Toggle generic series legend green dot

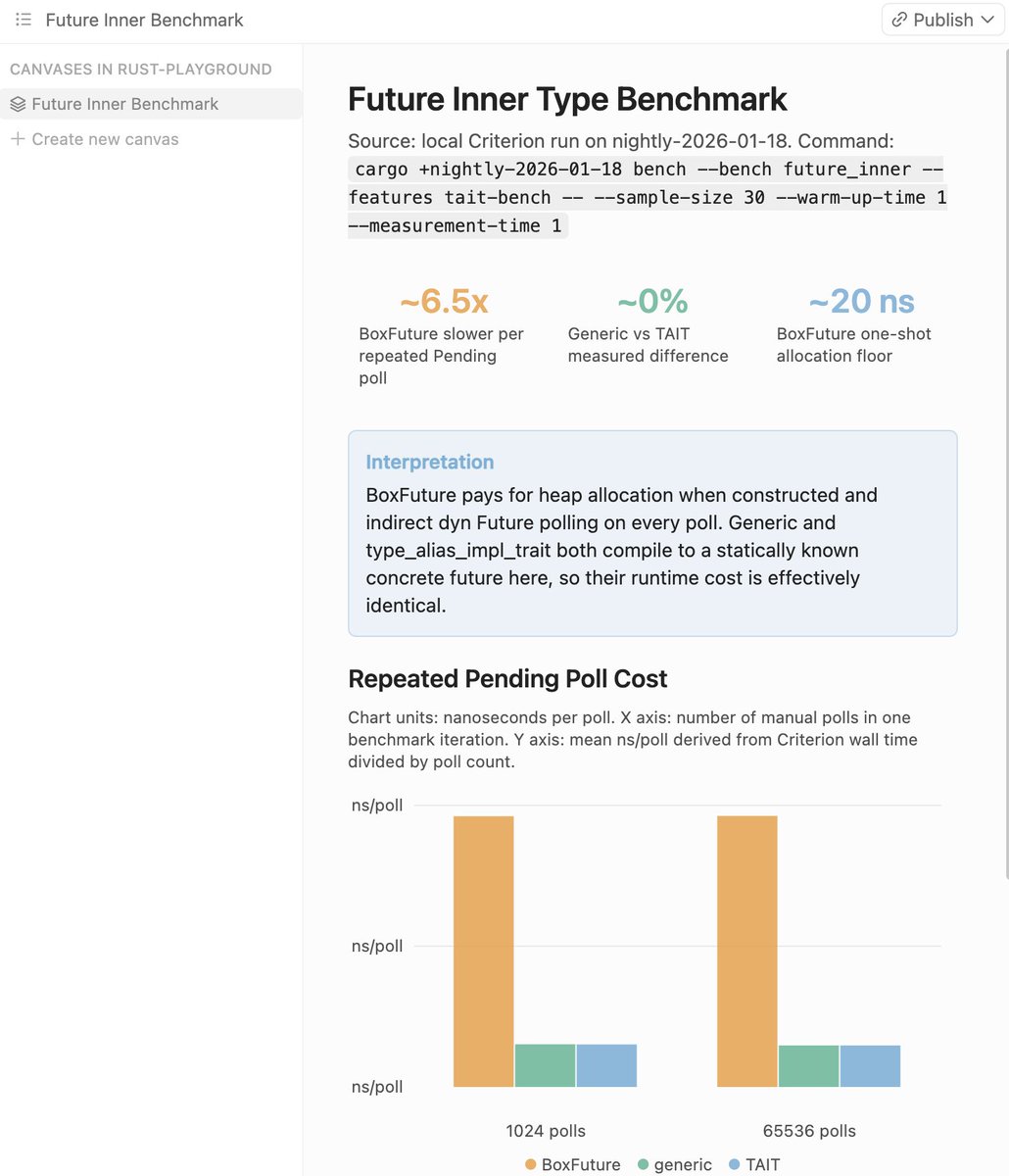[x=644, y=1164]
